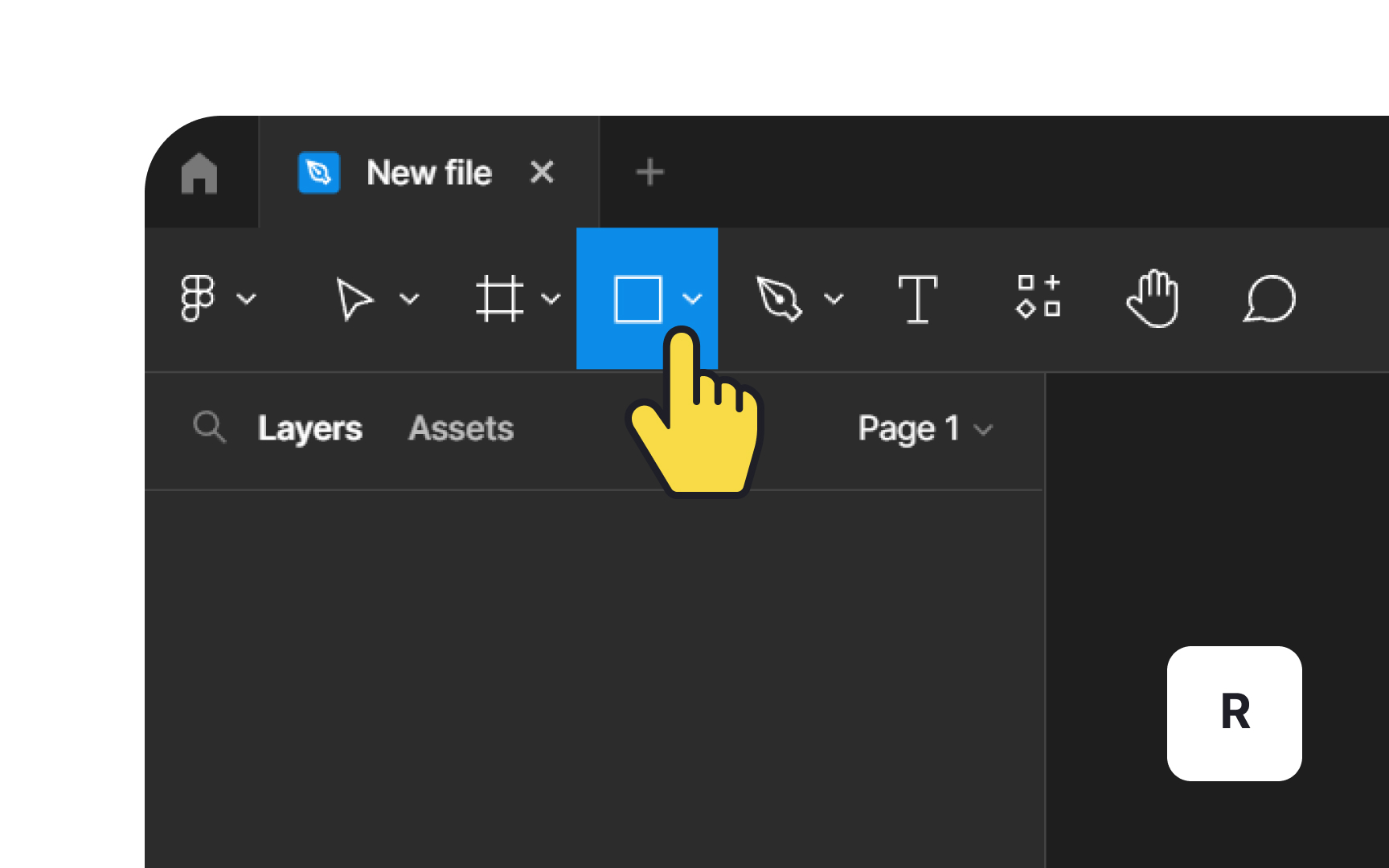Close the New file tab
This screenshot has width=1389, height=868.
543,172
